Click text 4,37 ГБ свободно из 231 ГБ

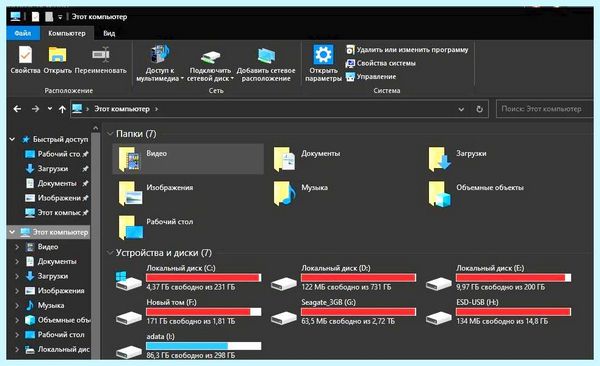pos(191,287)
